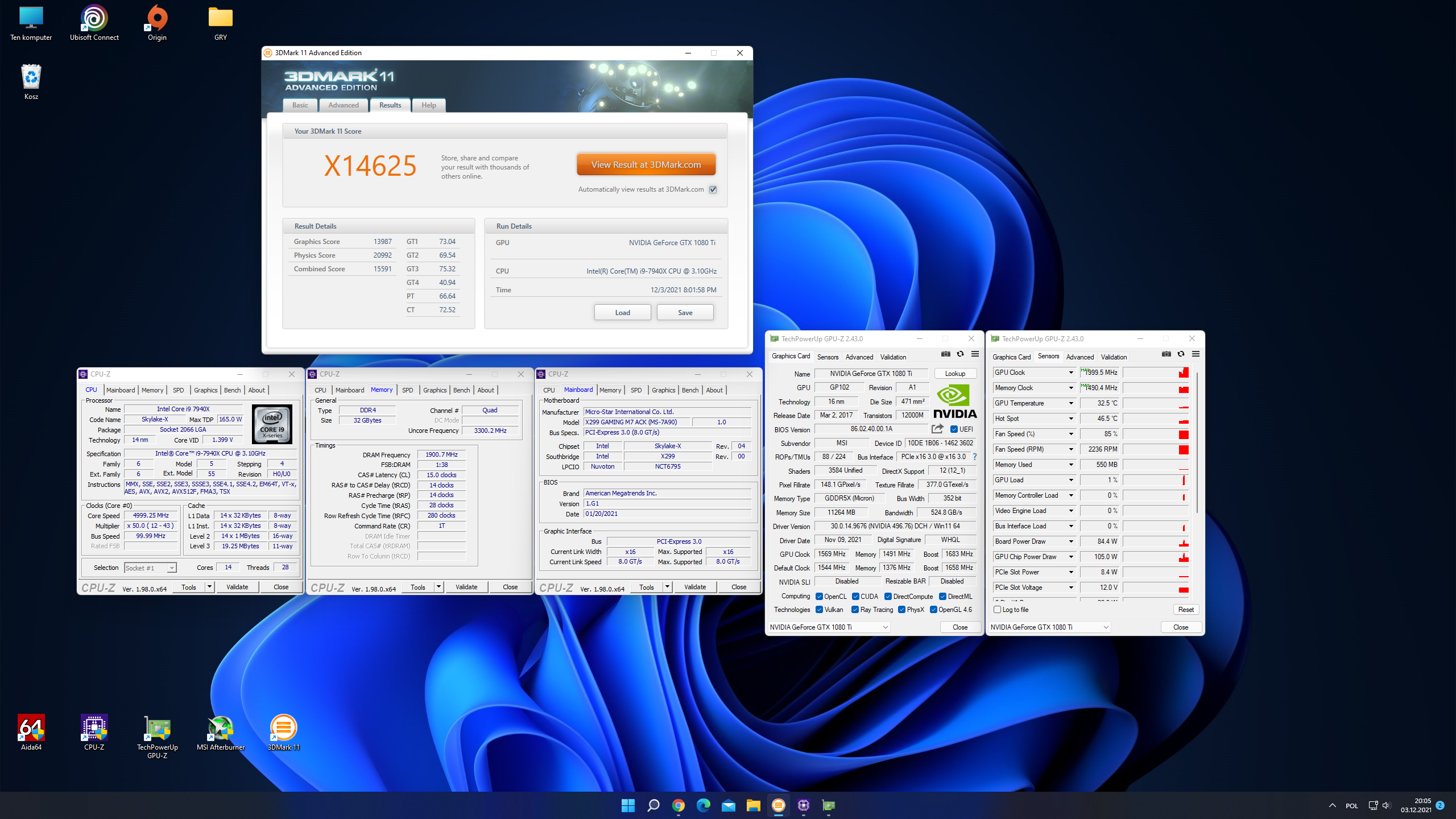Switch to the Basic tab in 3DMark 11
Image resolution: width=1456 pixels, height=819 pixels.
point(300,105)
